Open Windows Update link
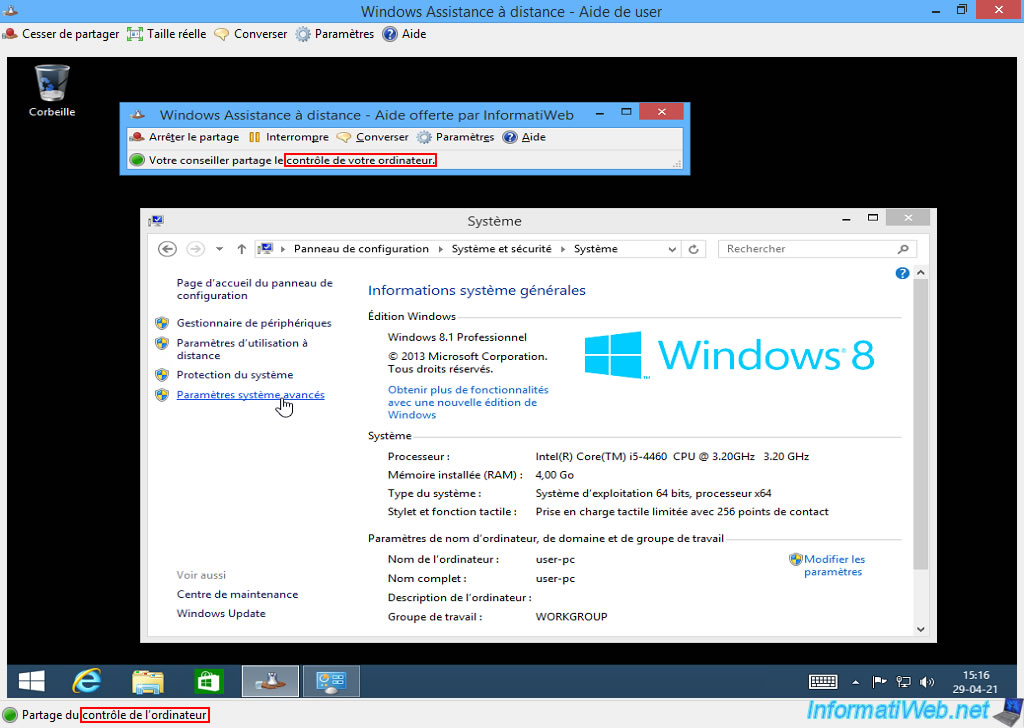This screenshot has height=728, width=1024. coord(221,614)
